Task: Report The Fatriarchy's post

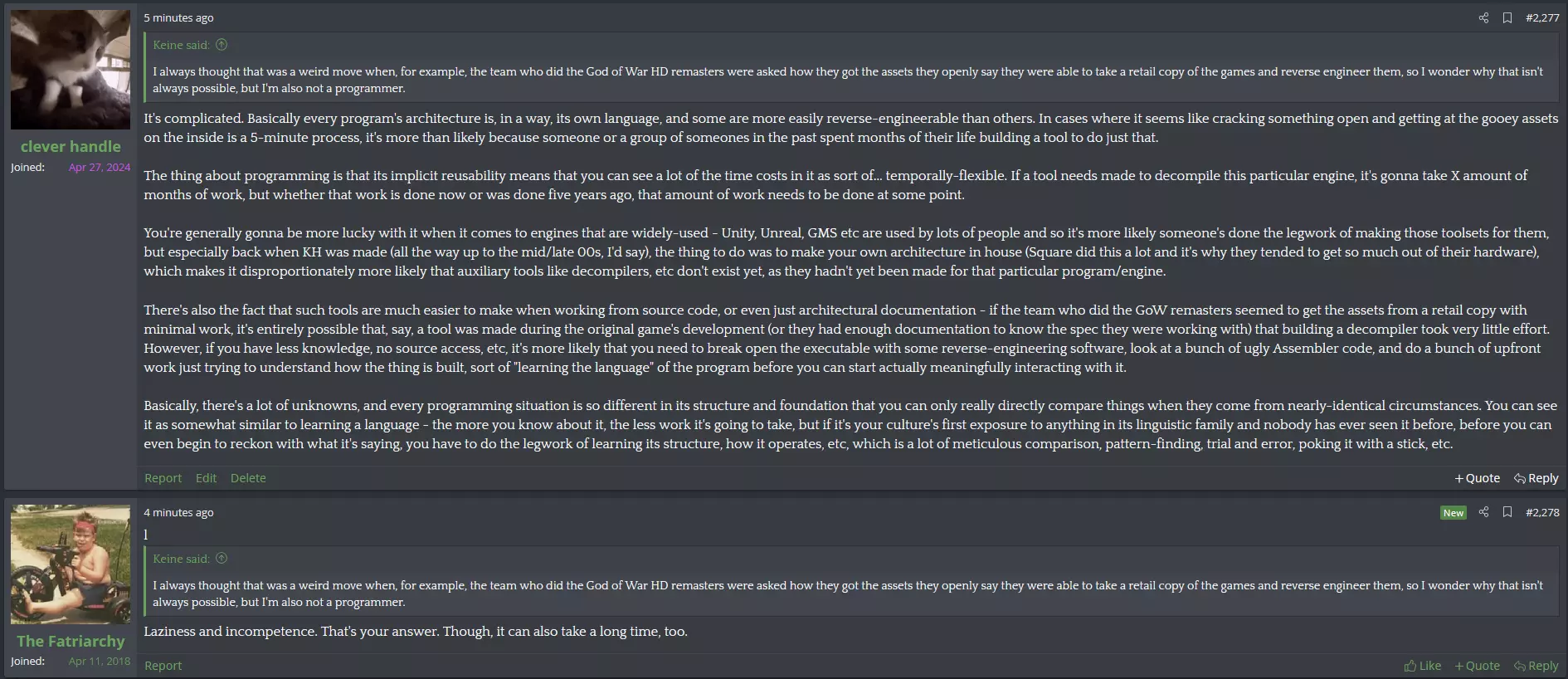Action: coord(163,666)
